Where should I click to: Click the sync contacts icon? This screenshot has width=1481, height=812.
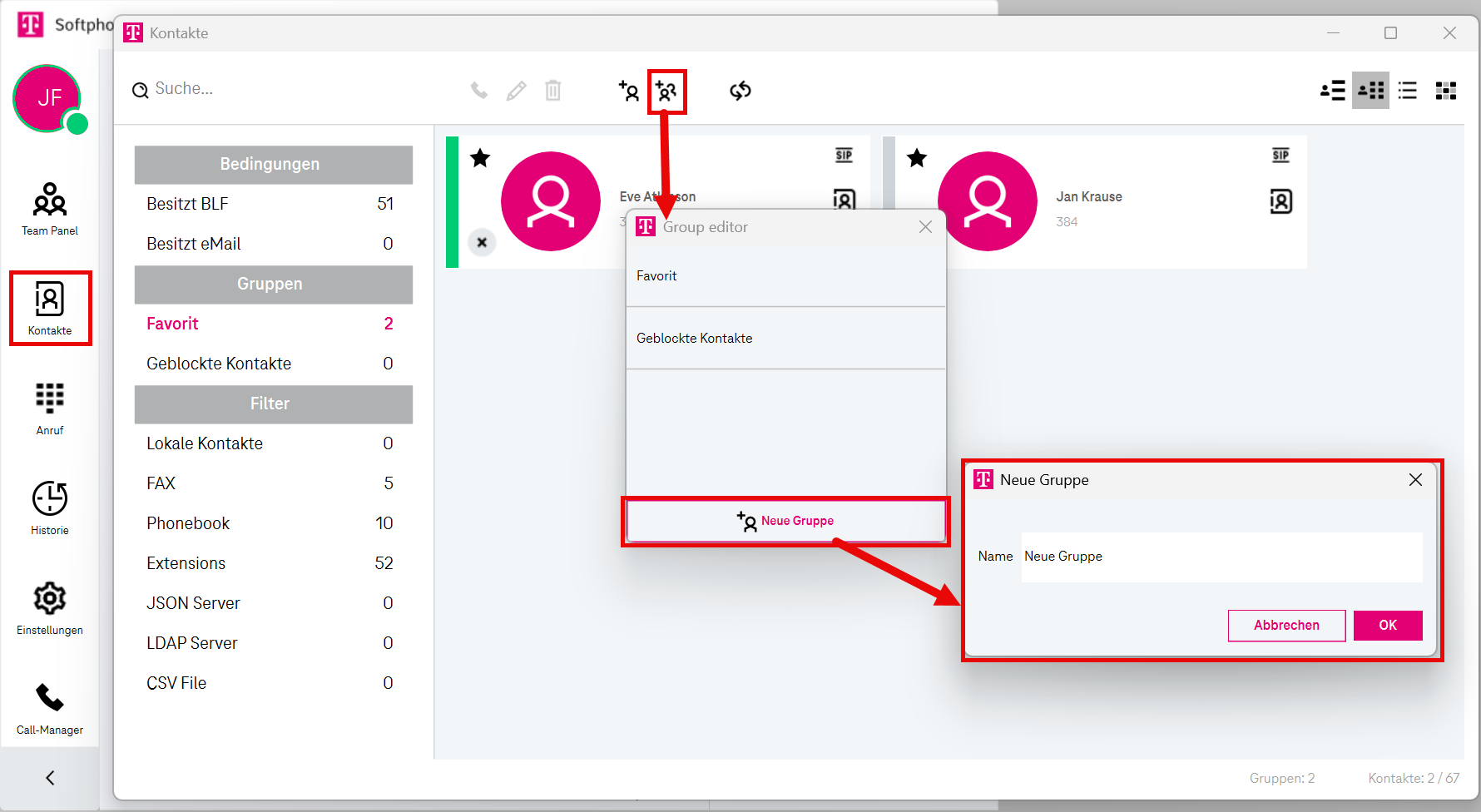tap(740, 91)
